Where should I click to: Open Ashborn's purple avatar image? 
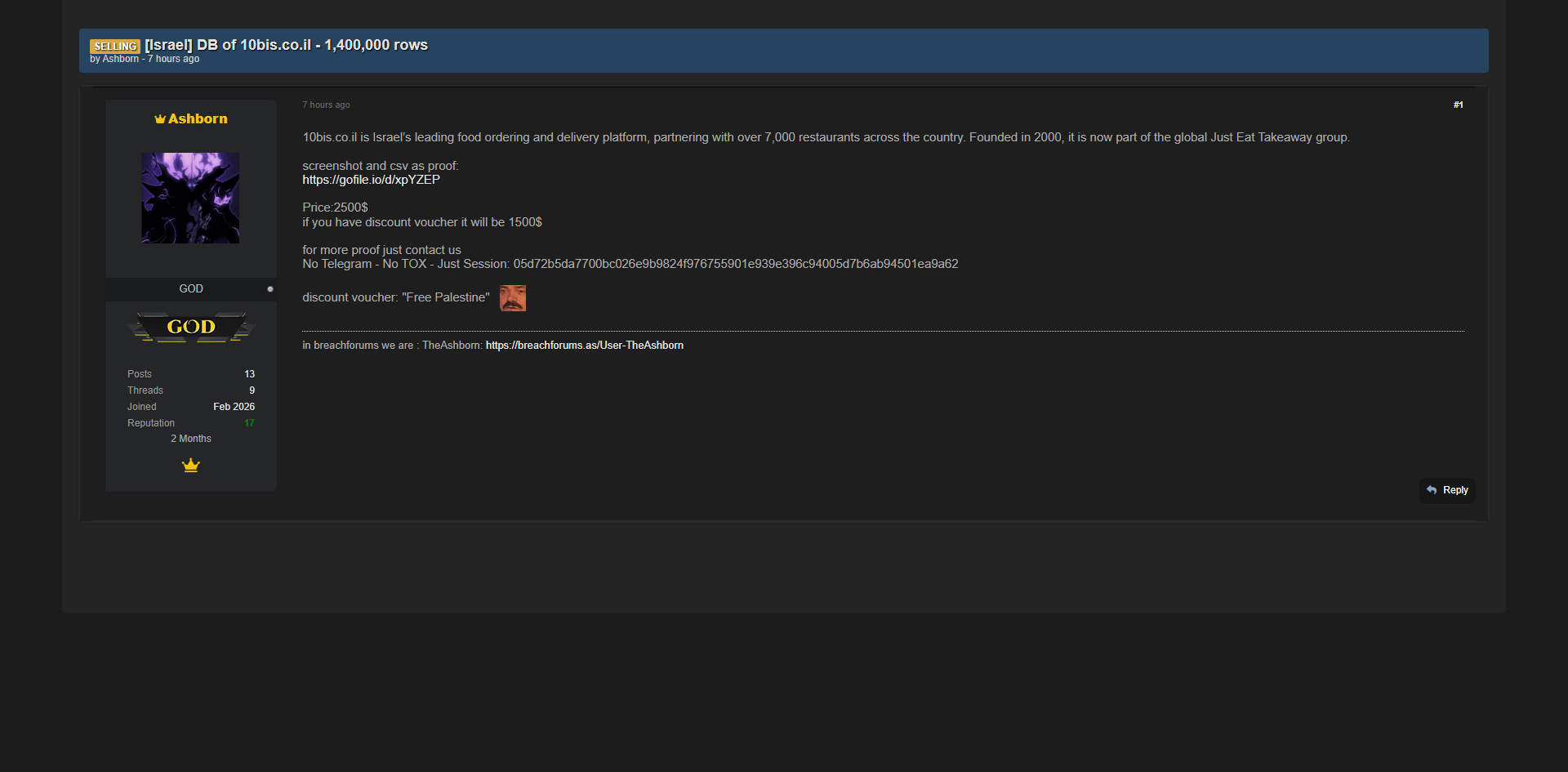point(190,198)
